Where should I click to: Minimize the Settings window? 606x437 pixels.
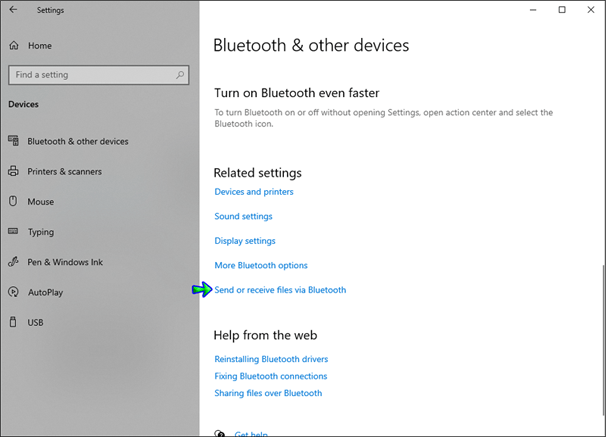(533, 10)
